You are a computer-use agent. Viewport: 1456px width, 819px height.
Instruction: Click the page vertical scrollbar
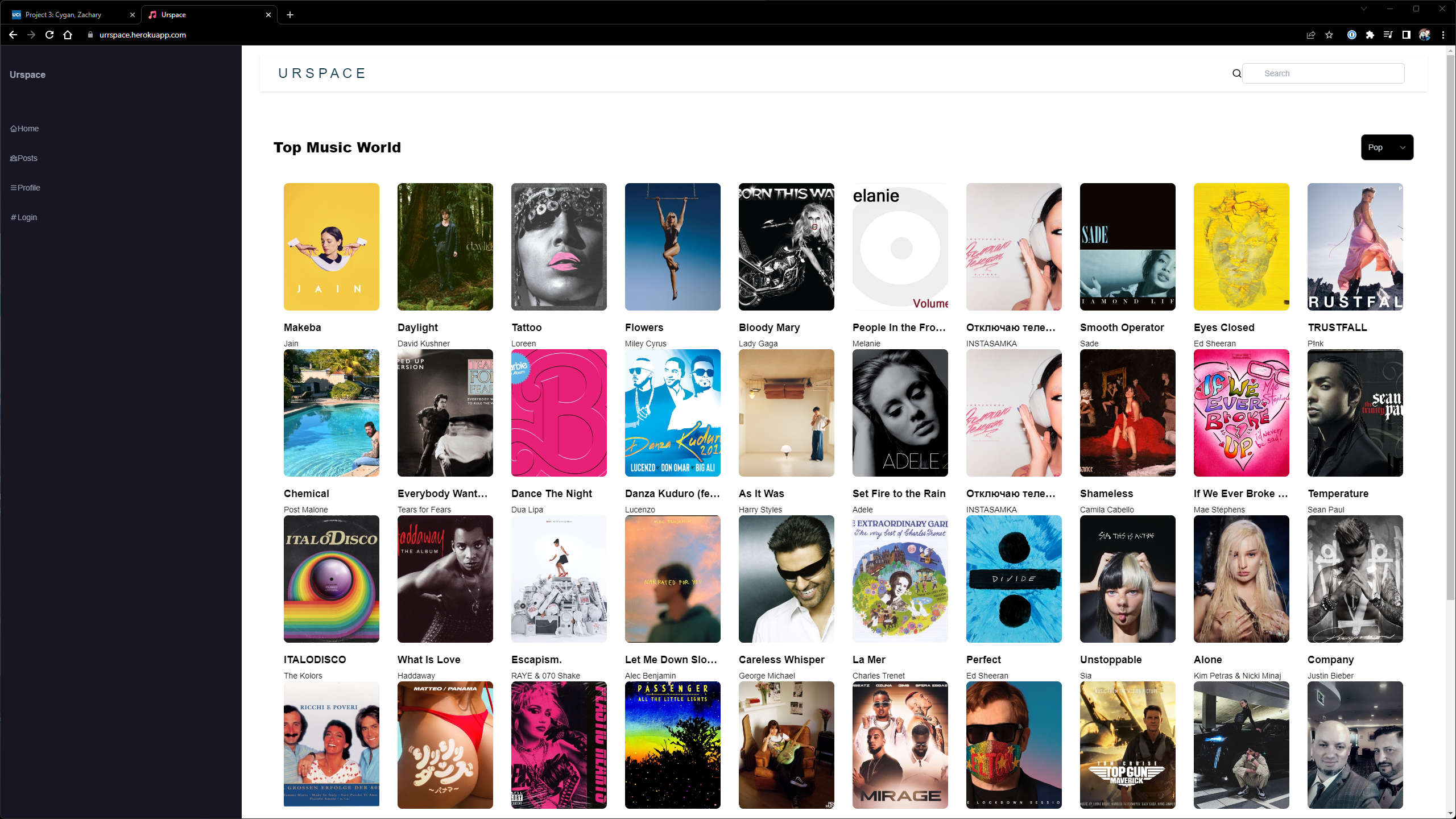1450,326
